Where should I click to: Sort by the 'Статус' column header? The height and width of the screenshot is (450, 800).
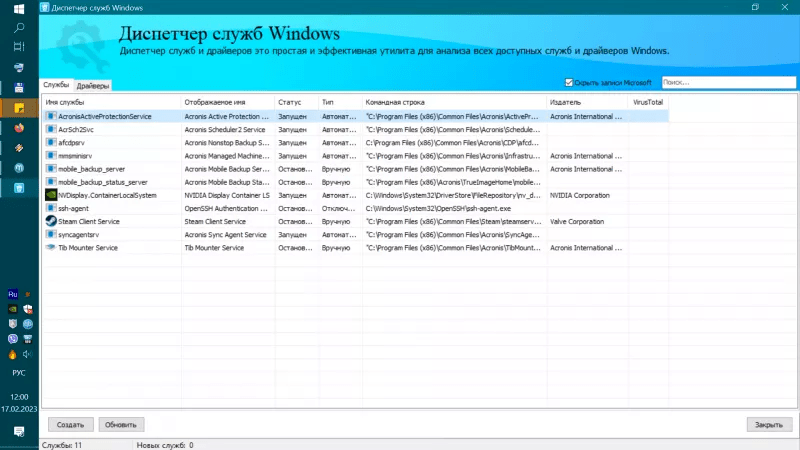pyautogui.click(x=296, y=102)
